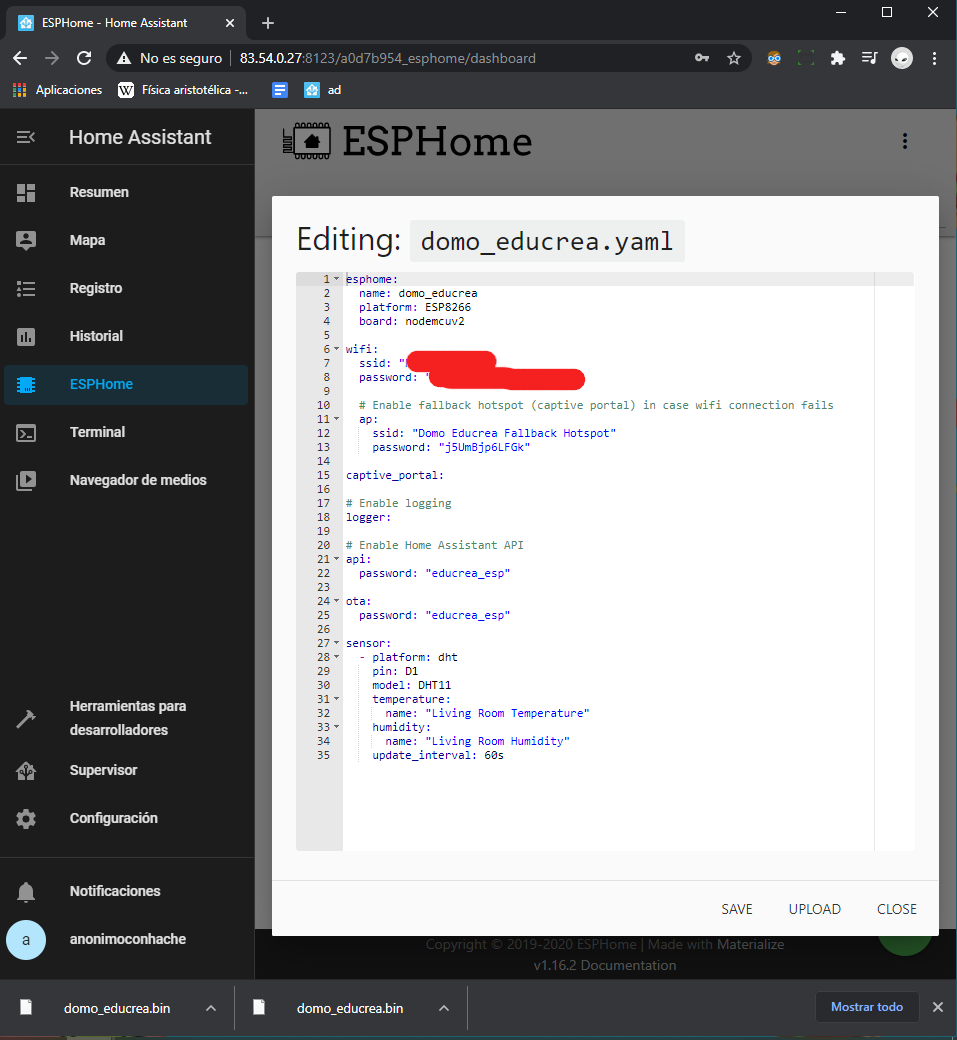Open the Resumen dashboard icon
957x1040 pixels.
coord(26,192)
